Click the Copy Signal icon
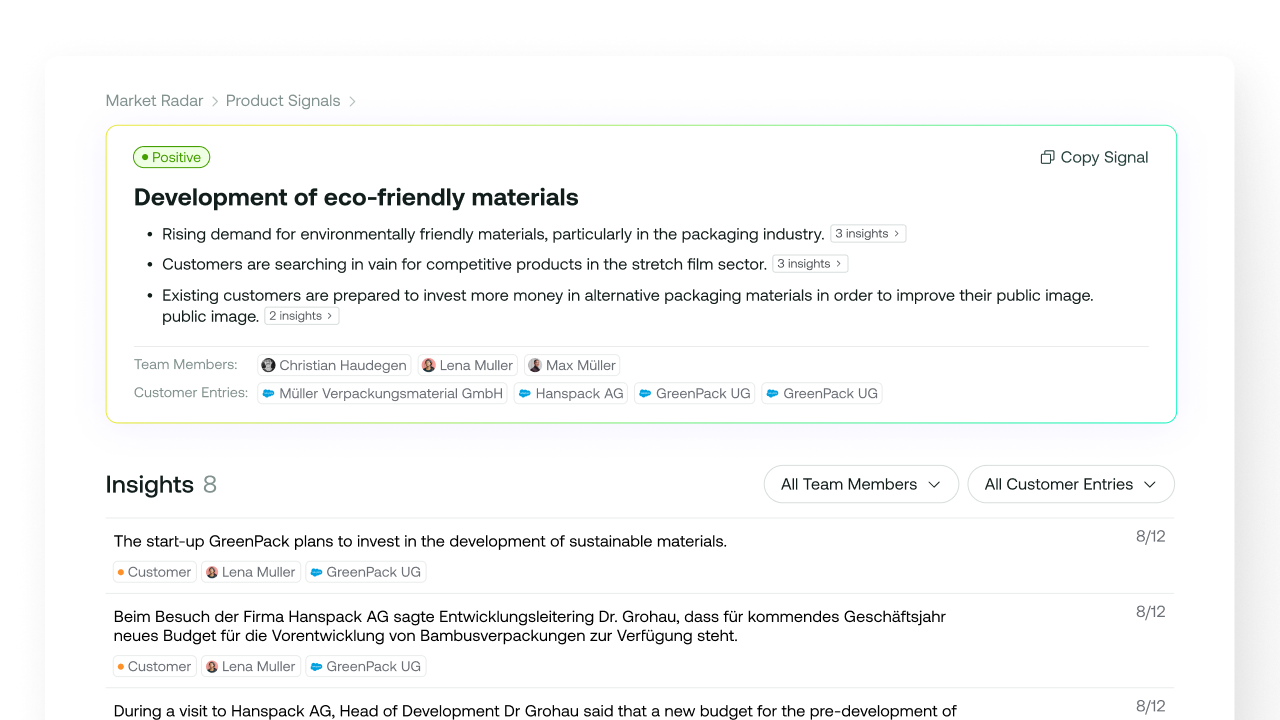The image size is (1280, 720). 1047,157
